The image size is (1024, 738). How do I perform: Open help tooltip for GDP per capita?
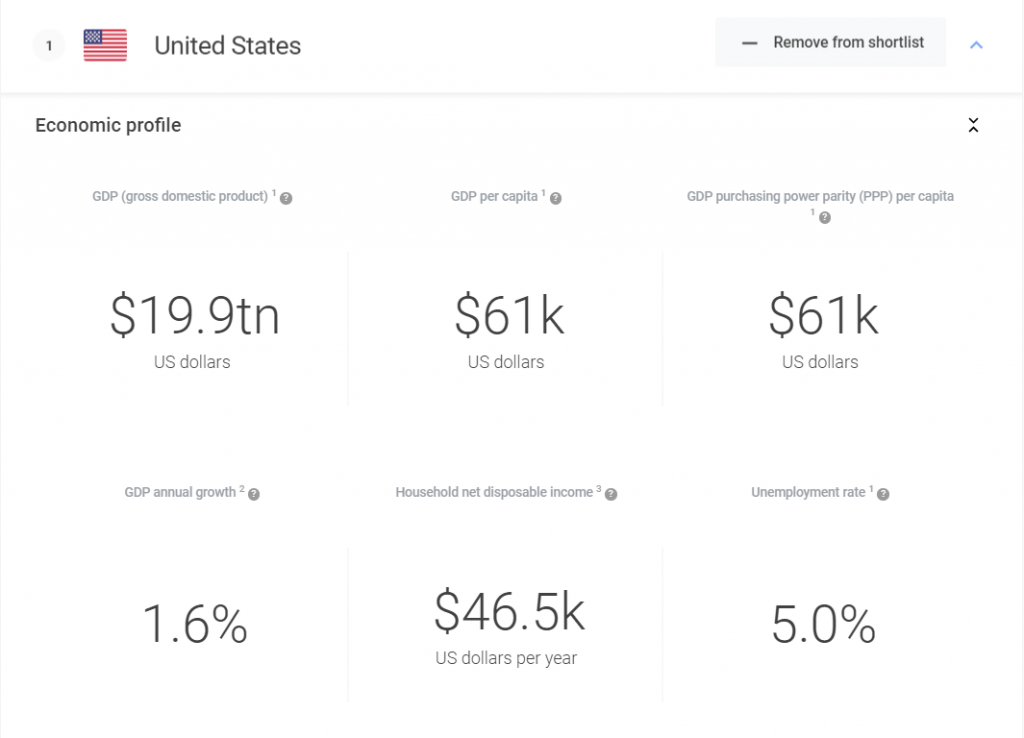[556, 199]
